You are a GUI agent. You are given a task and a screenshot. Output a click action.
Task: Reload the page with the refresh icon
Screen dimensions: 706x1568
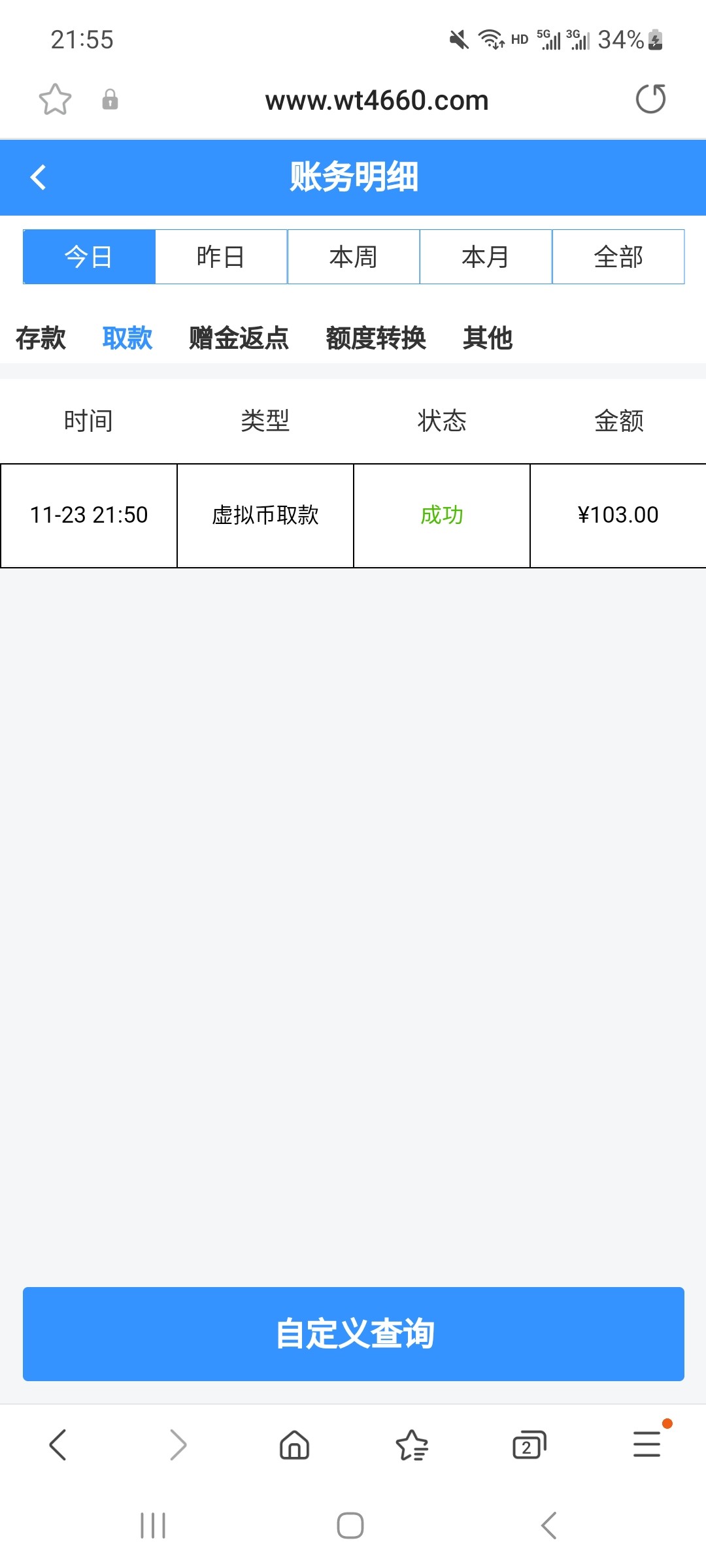coord(650,99)
